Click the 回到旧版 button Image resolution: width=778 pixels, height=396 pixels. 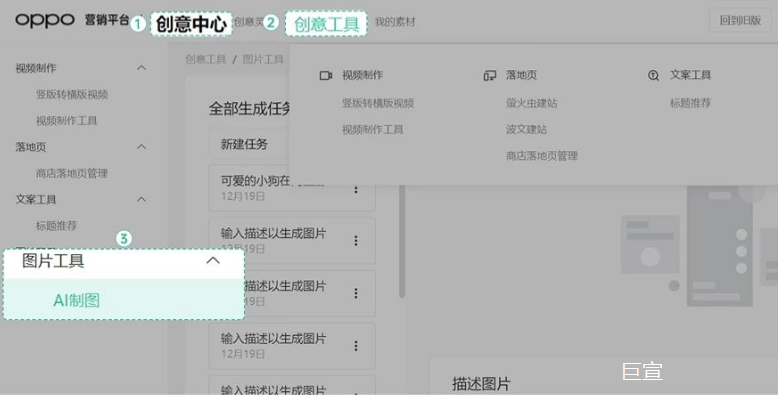coord(740,20)
